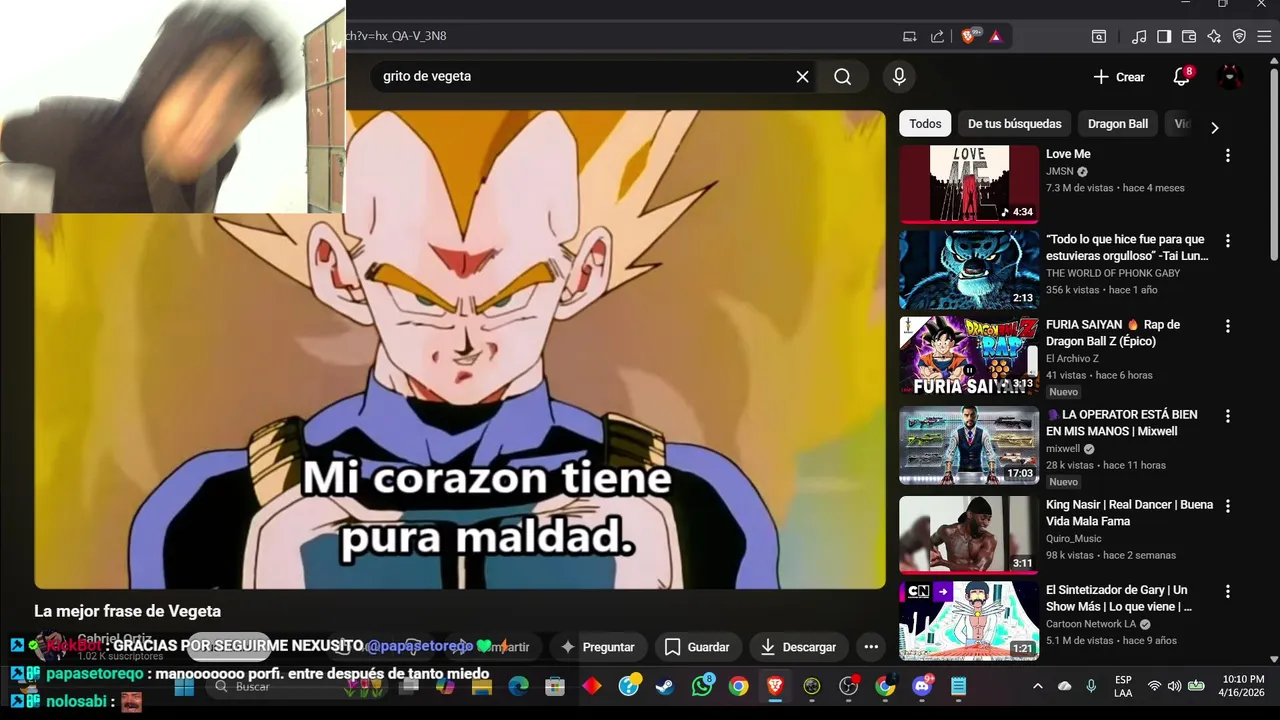Click the install app icon in address bar

[909, 36]
